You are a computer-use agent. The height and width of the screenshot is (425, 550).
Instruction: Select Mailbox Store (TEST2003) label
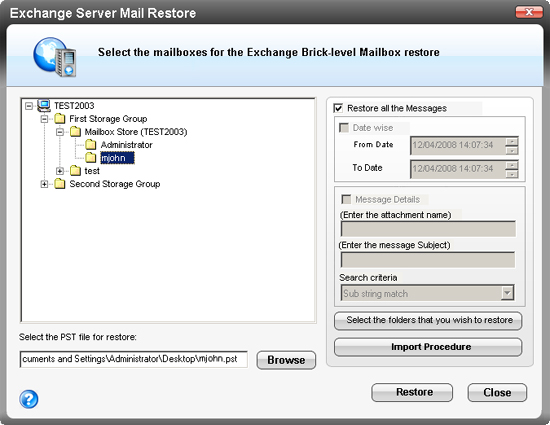coord(136,132)
